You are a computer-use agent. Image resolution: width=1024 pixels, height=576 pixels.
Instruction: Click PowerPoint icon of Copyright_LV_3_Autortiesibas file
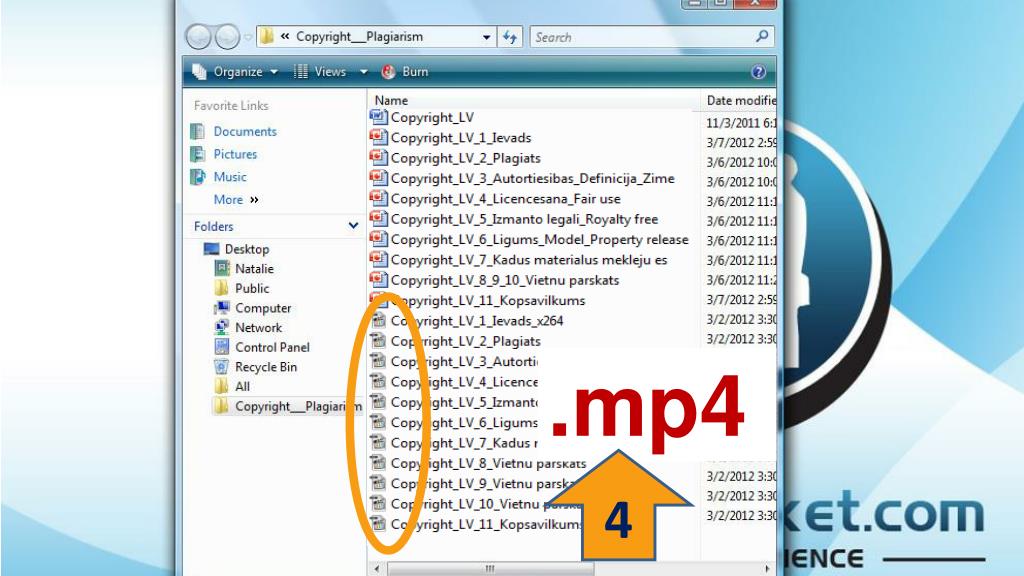379,178
